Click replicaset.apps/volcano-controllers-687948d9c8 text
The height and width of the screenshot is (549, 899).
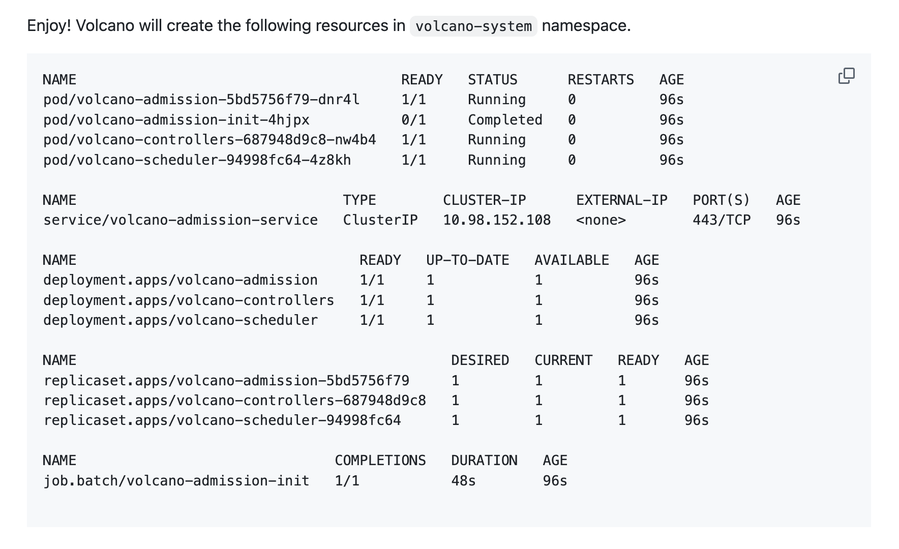234,401
